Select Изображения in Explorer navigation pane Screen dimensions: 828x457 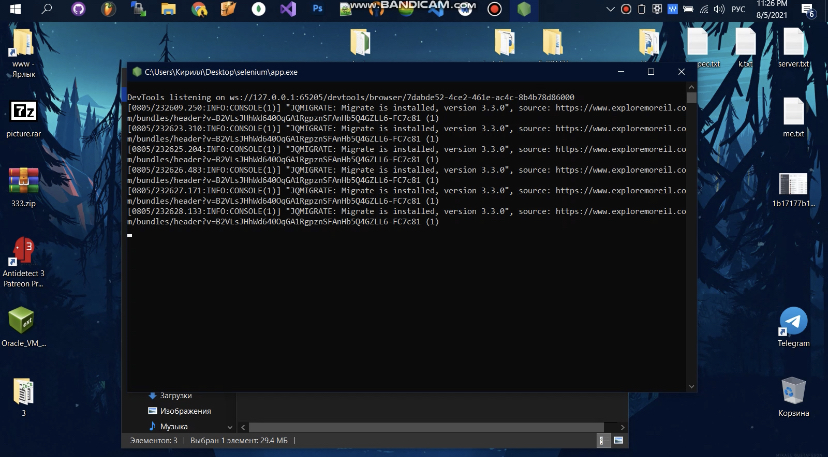(185, 411)
